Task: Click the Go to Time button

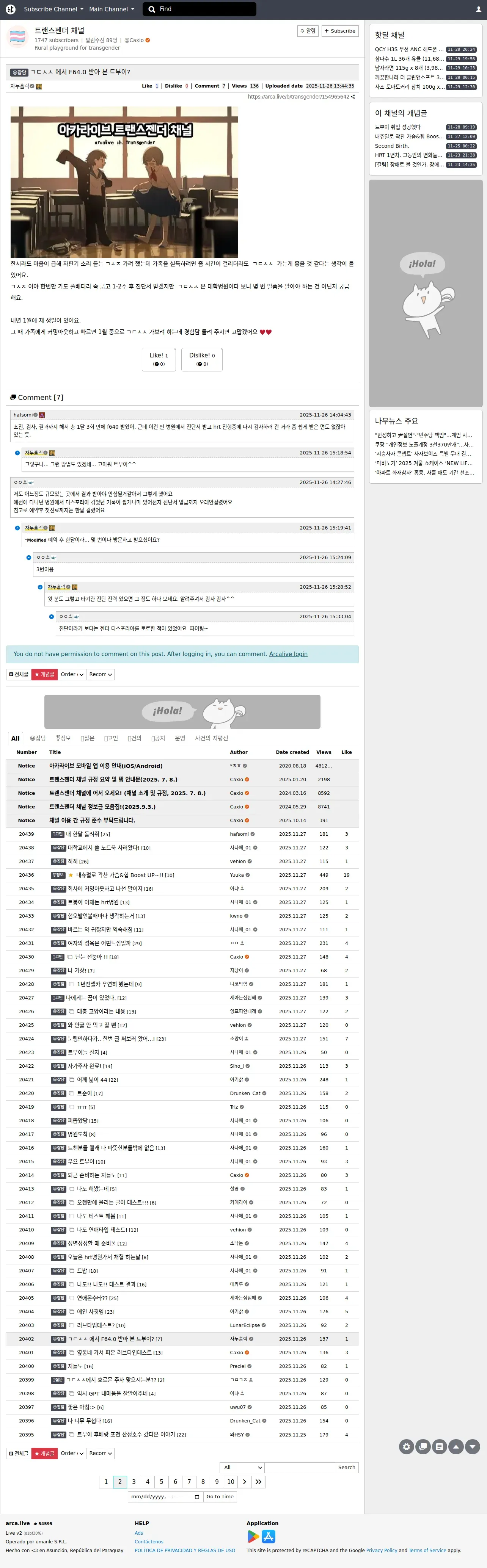Action: pyautogui.click(x=220, y=1497)
